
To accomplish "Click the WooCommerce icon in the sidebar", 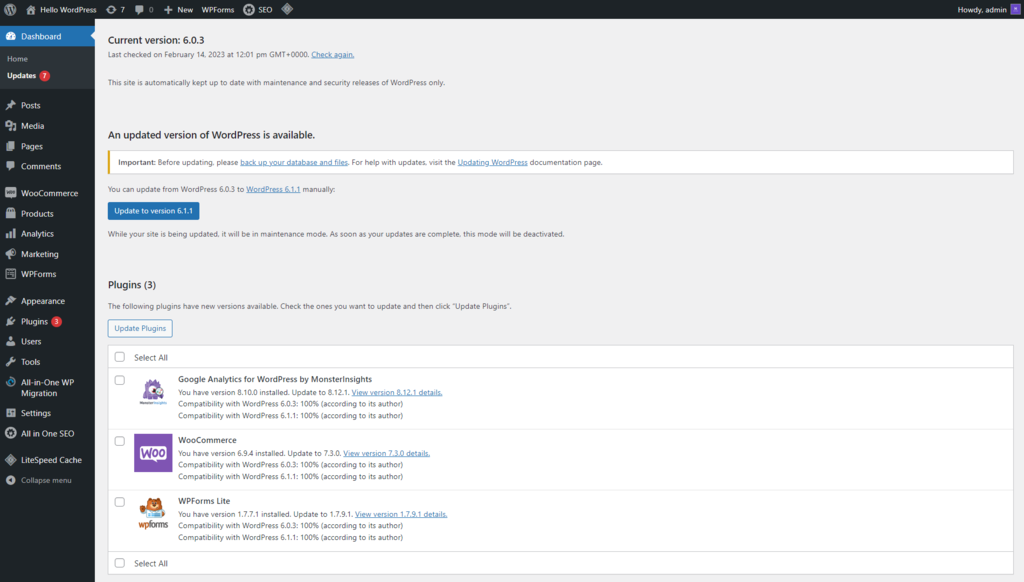I will point(10,192).
